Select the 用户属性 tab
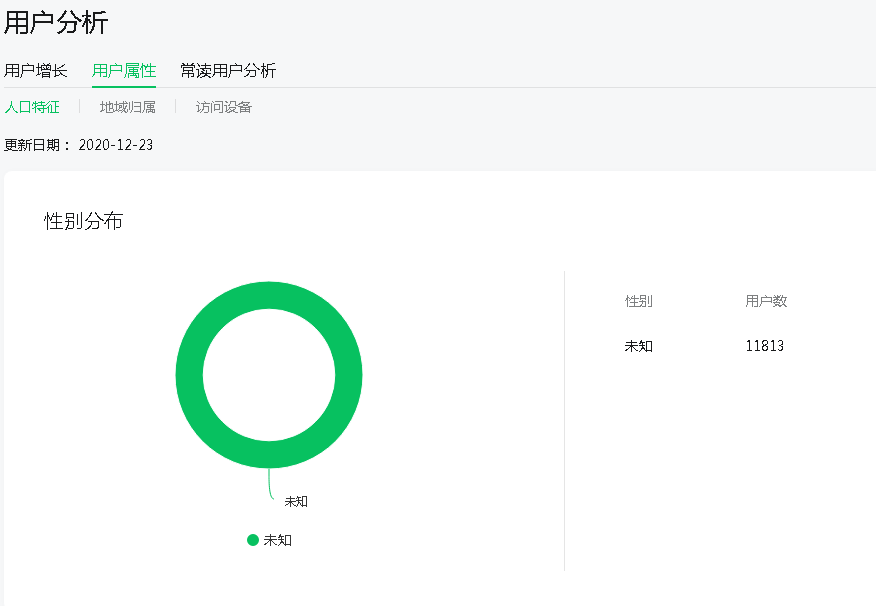The width and height of the screenshot is (876, 606). click(124, 71)
